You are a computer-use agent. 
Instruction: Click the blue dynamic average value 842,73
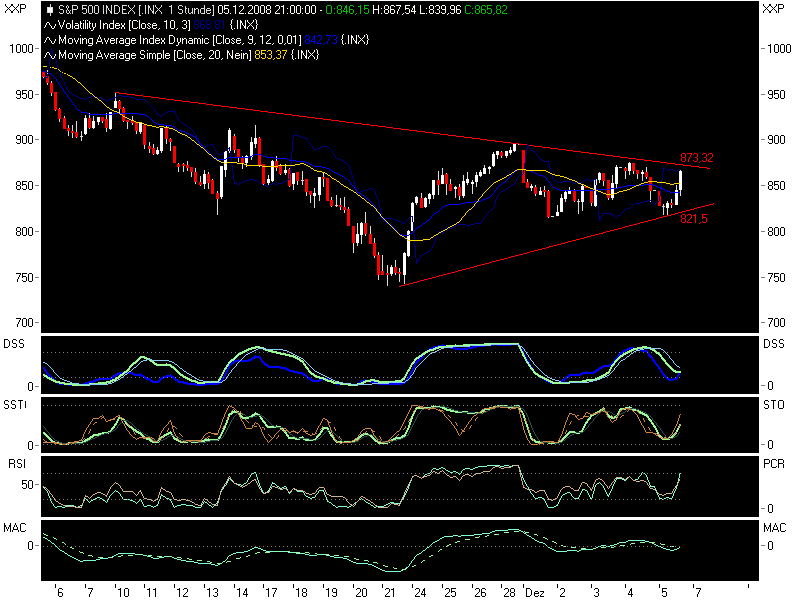pos(321,40)
